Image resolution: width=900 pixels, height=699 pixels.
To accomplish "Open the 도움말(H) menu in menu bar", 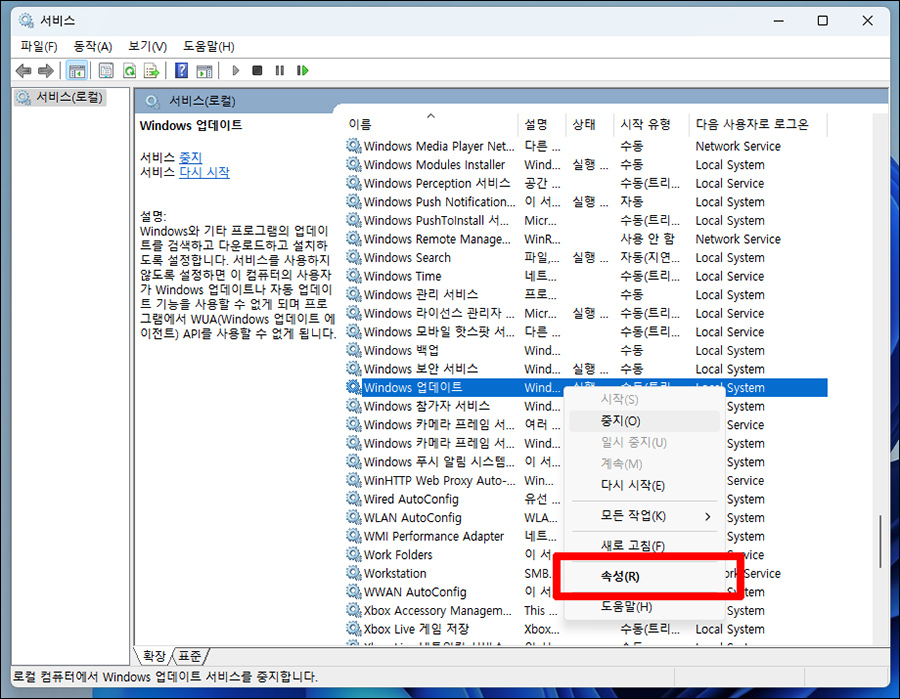I will 209,46.
